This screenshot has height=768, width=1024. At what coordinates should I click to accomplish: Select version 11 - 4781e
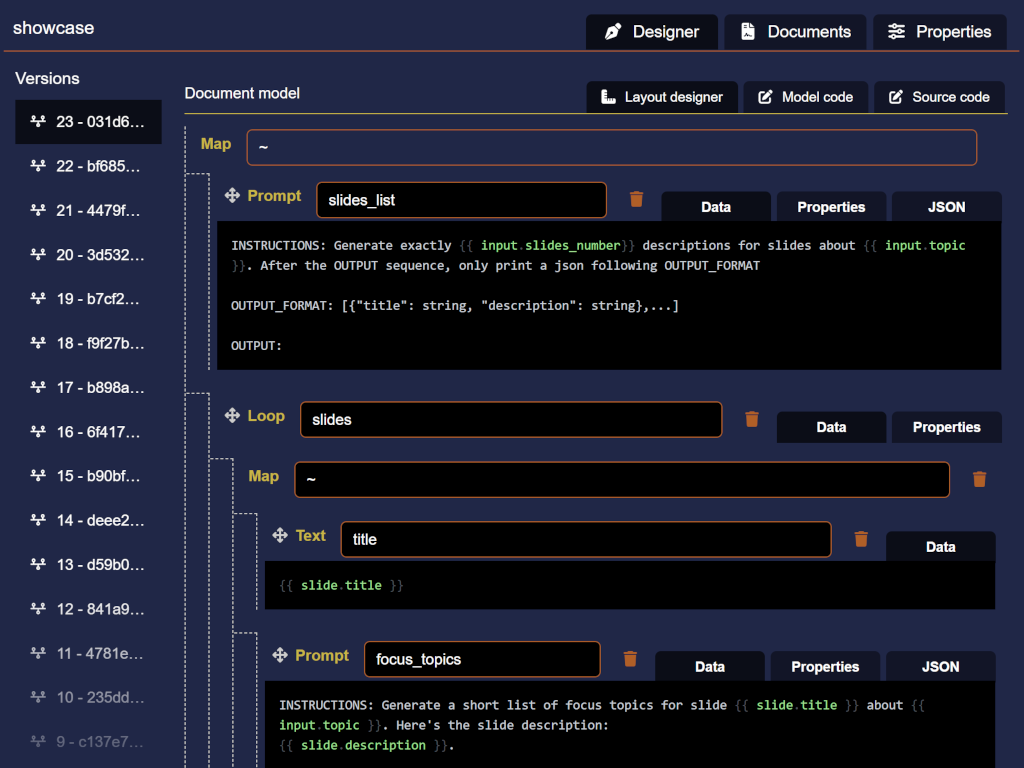tap(88, 653)
